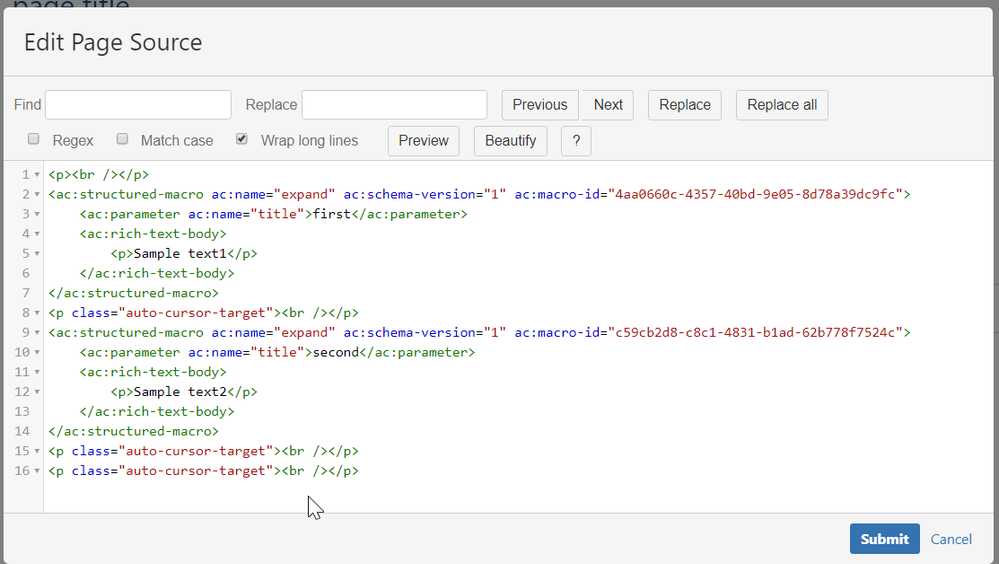Uncheck Wrap long lines checkbox
The height and width of the screenshot is (564, 999).
click(x=241, y=139)
